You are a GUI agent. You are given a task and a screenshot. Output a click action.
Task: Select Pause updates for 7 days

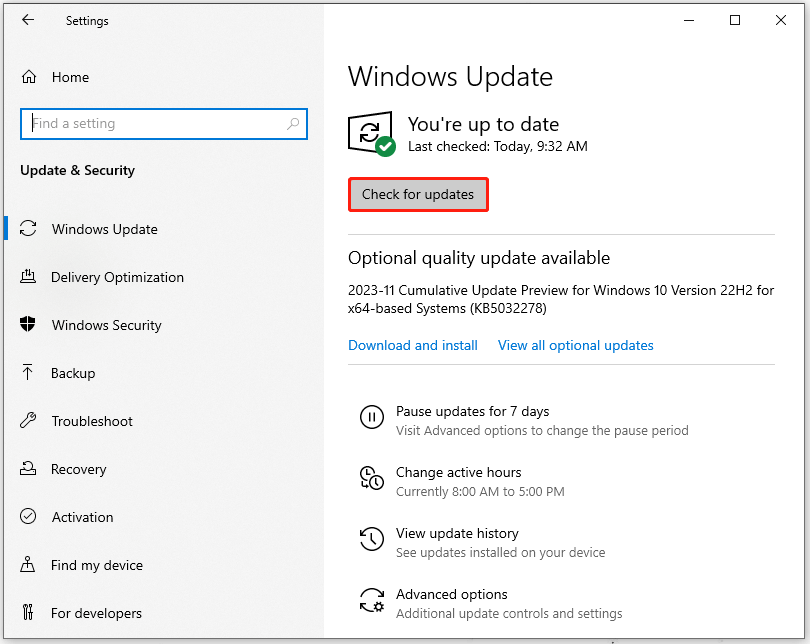pyautogui.click(x=472, y=411)
